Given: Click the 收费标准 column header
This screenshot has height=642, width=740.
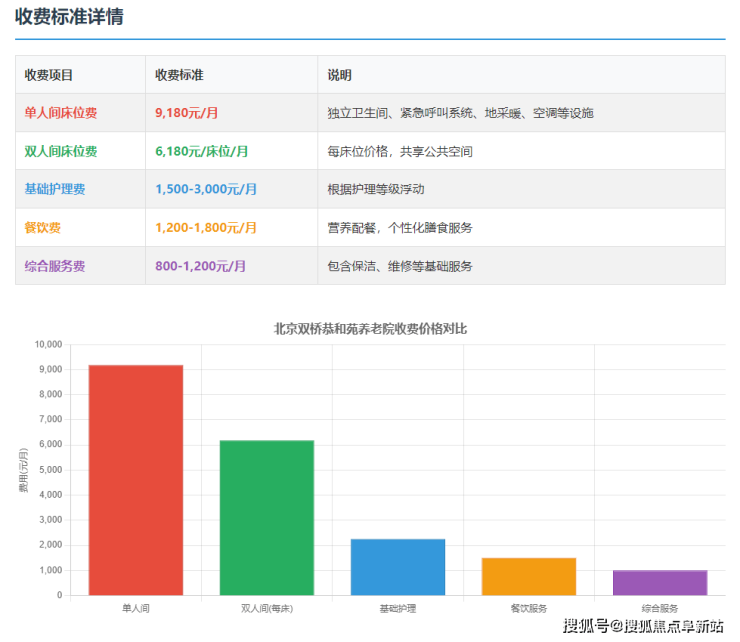Looking at the screenshot, I should point(180,75).
